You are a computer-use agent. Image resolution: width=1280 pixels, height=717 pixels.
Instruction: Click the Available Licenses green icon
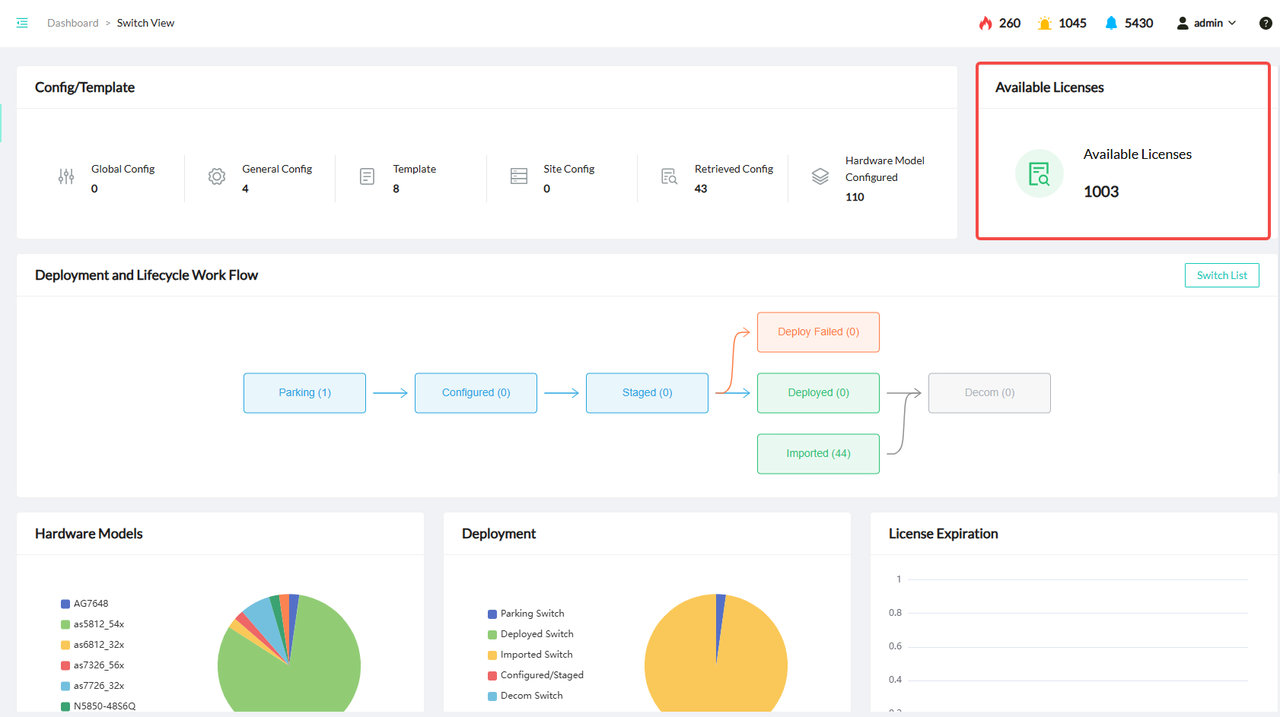[x=1039, y=174]
